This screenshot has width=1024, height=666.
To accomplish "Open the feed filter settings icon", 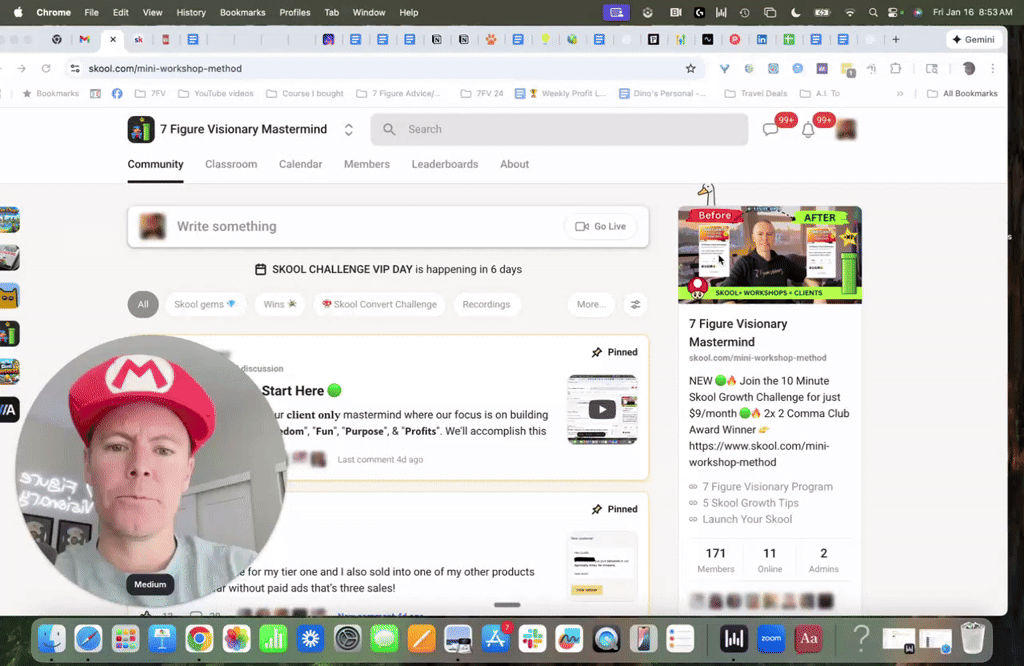I will pyautogui.click(x=635, y=304).
